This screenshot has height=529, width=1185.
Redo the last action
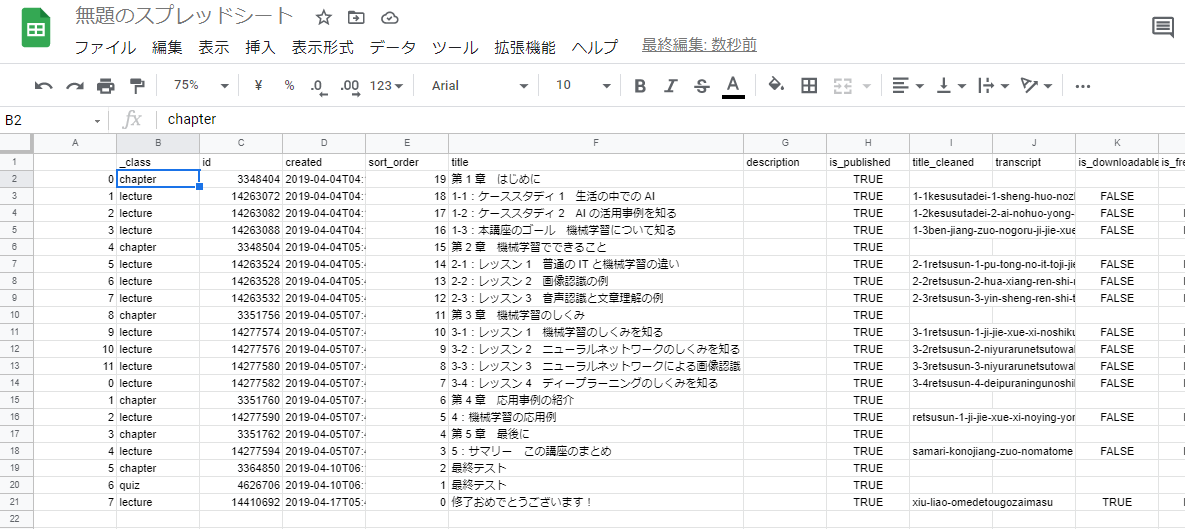click(75, 85)
